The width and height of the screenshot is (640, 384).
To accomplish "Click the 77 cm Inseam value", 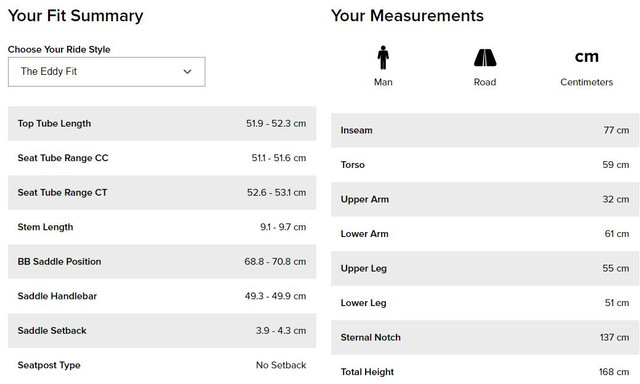I will coord(616,130).
